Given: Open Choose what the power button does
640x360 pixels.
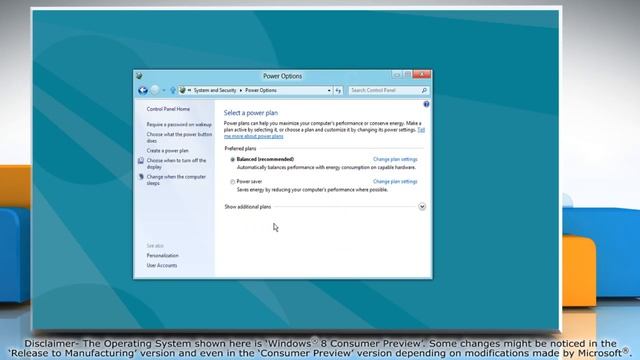Looking at the screenshot, I should click(x=179, y=138).
